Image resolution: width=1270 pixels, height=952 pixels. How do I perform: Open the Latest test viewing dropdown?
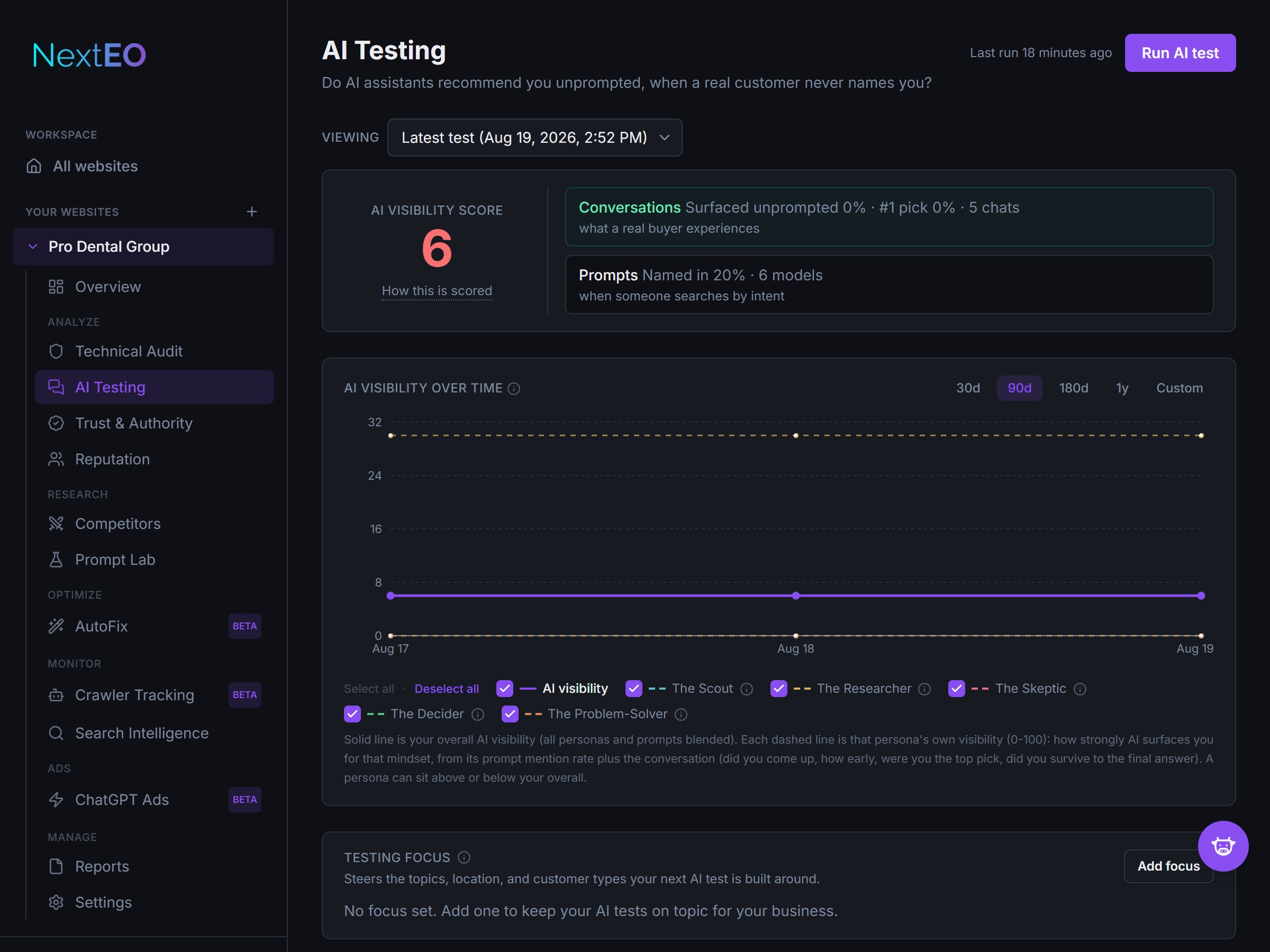point(534,138)
